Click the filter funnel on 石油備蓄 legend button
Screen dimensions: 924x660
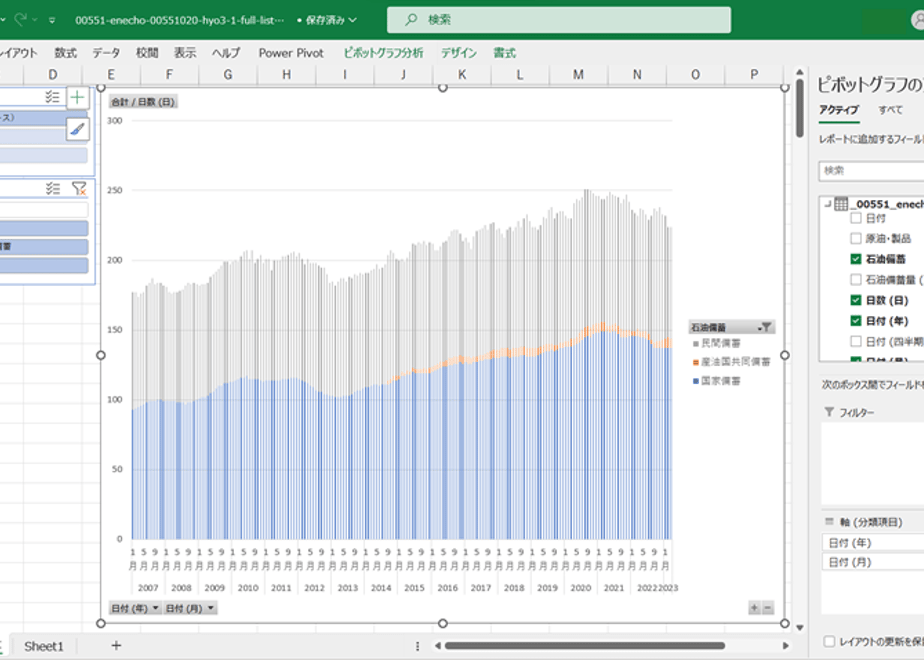click(765, 327)
